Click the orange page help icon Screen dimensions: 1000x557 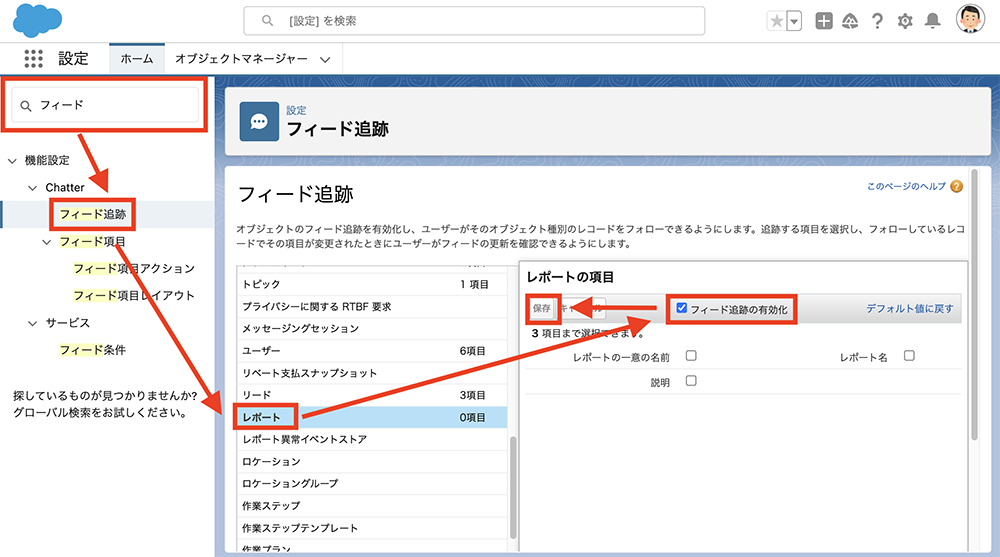point(956,186)
